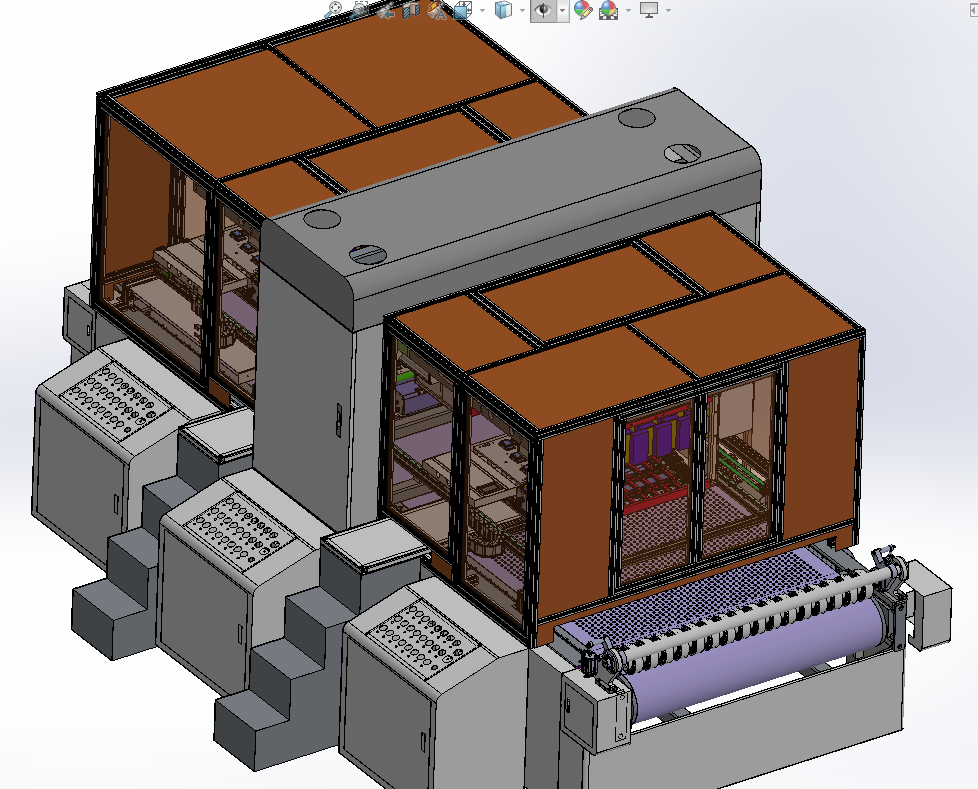Expand the View Orientation dropdown arrow
Screen dimensions: 978x789
[482, 10]
